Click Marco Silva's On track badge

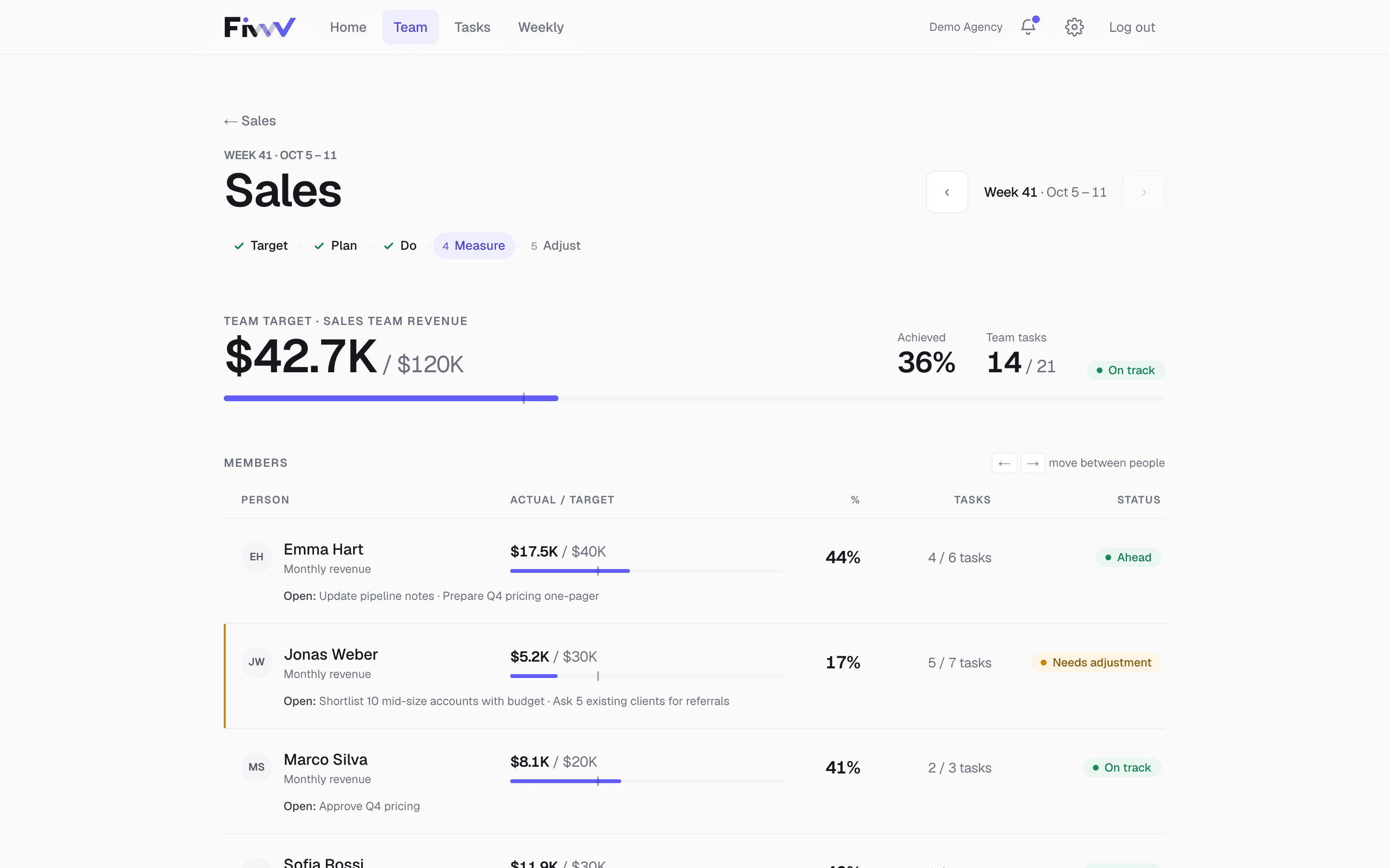pos(1121,768)
